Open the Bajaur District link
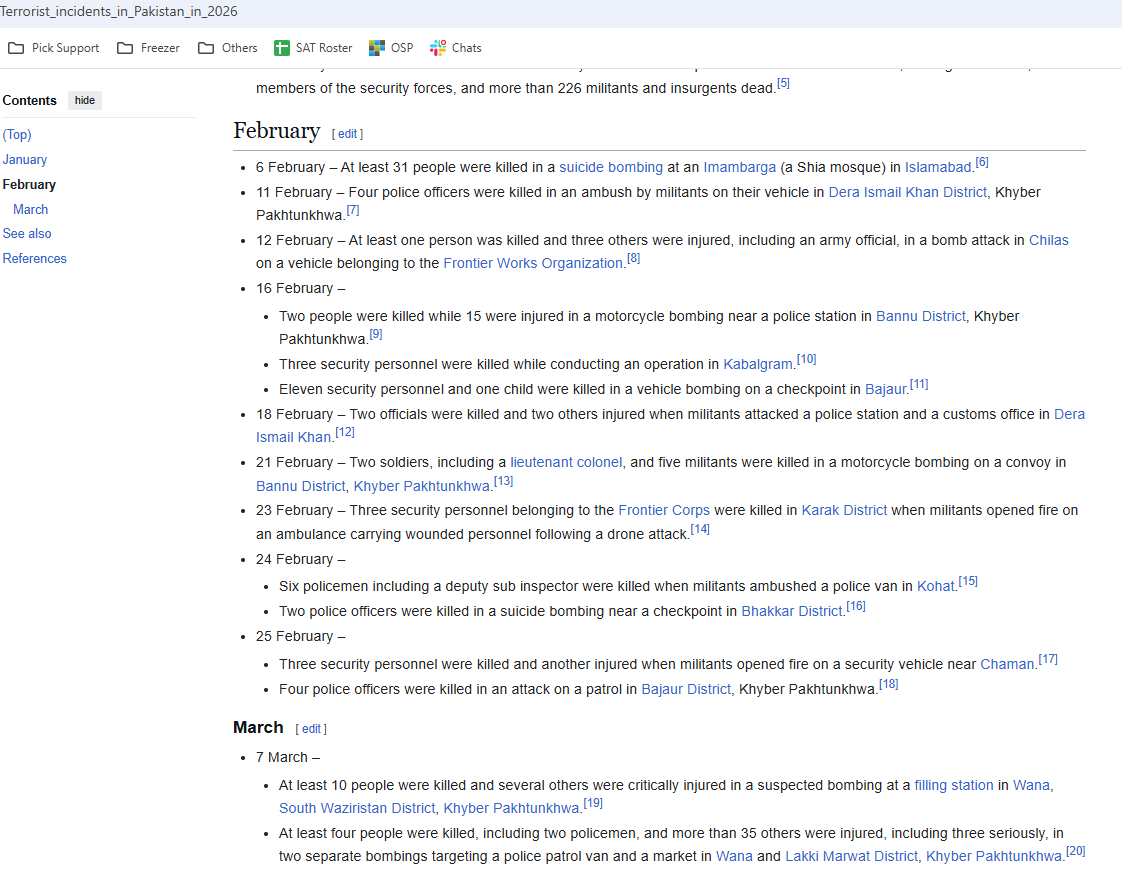The image size is (1122, 870). [686, 689]
